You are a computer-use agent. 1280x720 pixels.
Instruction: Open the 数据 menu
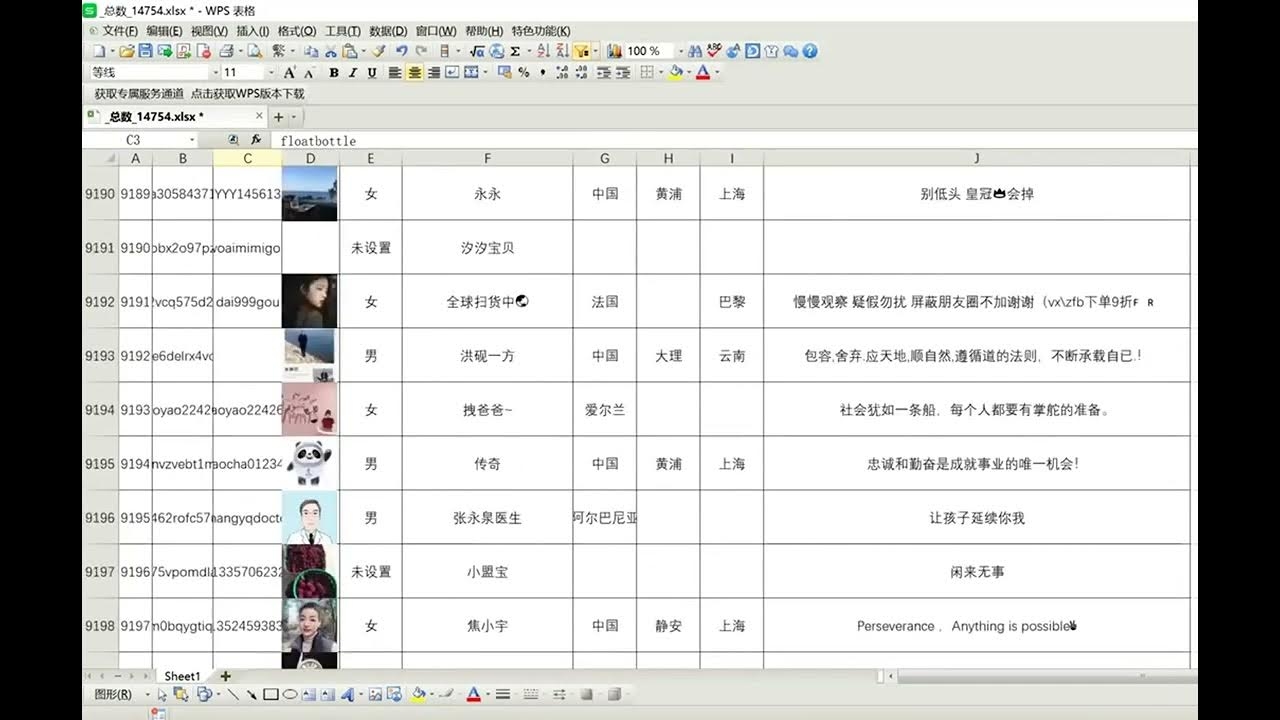[x=388, y=31]
